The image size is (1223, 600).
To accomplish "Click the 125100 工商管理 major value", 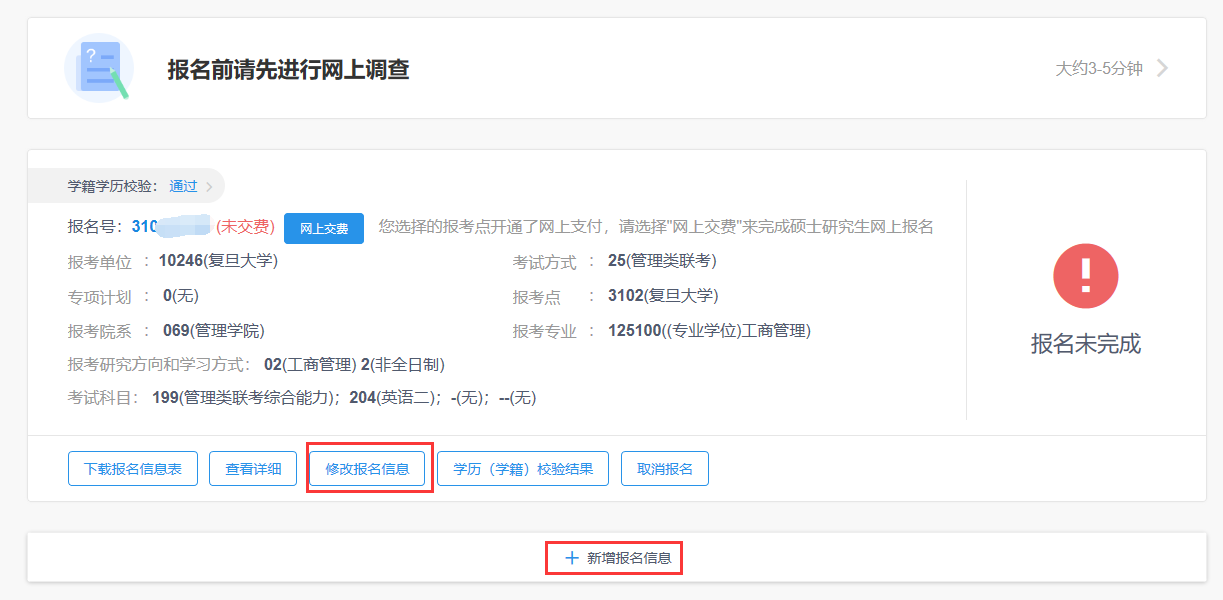I will [x=709, y=331].
